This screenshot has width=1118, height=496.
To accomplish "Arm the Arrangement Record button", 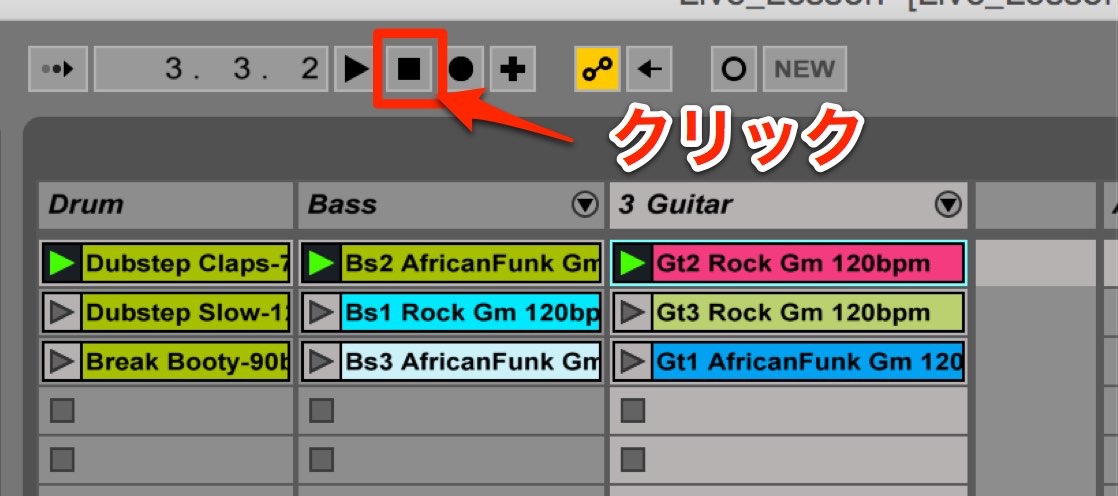I will point(461,69).
